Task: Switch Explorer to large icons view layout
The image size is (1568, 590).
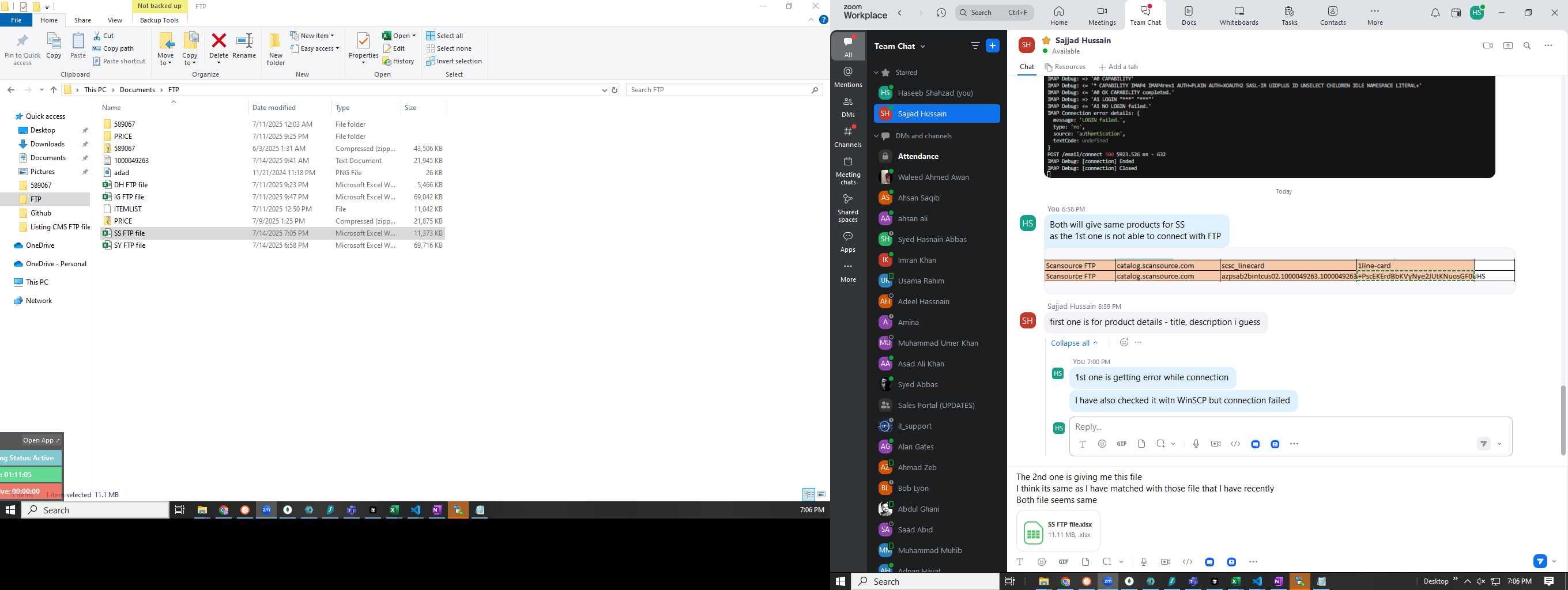Action: point(821,494)
